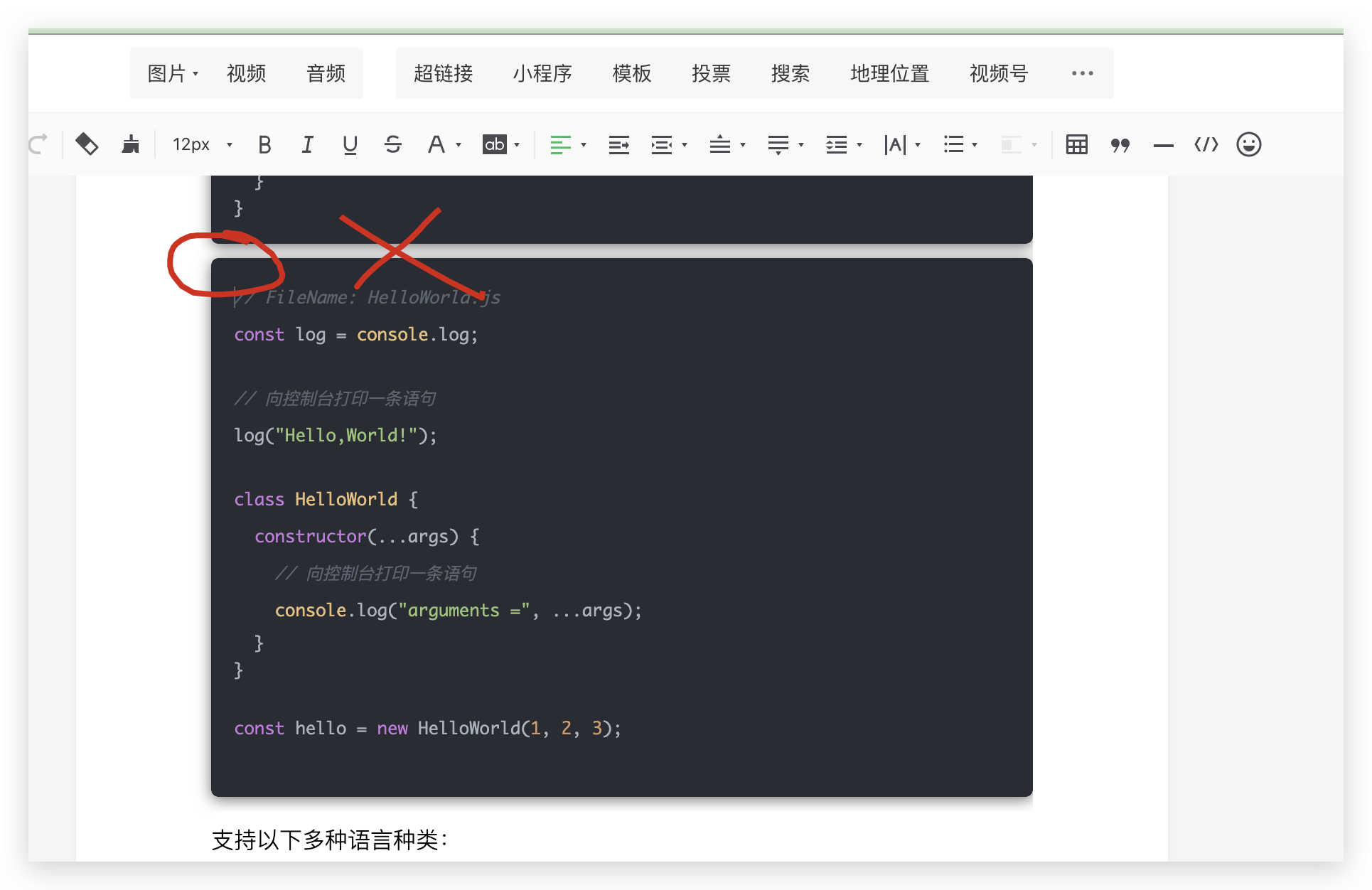This screenshot has width=1372, height=890.
Task: Click the bulleted list icon
Action: pyautogui.click(x=953, y=145)
